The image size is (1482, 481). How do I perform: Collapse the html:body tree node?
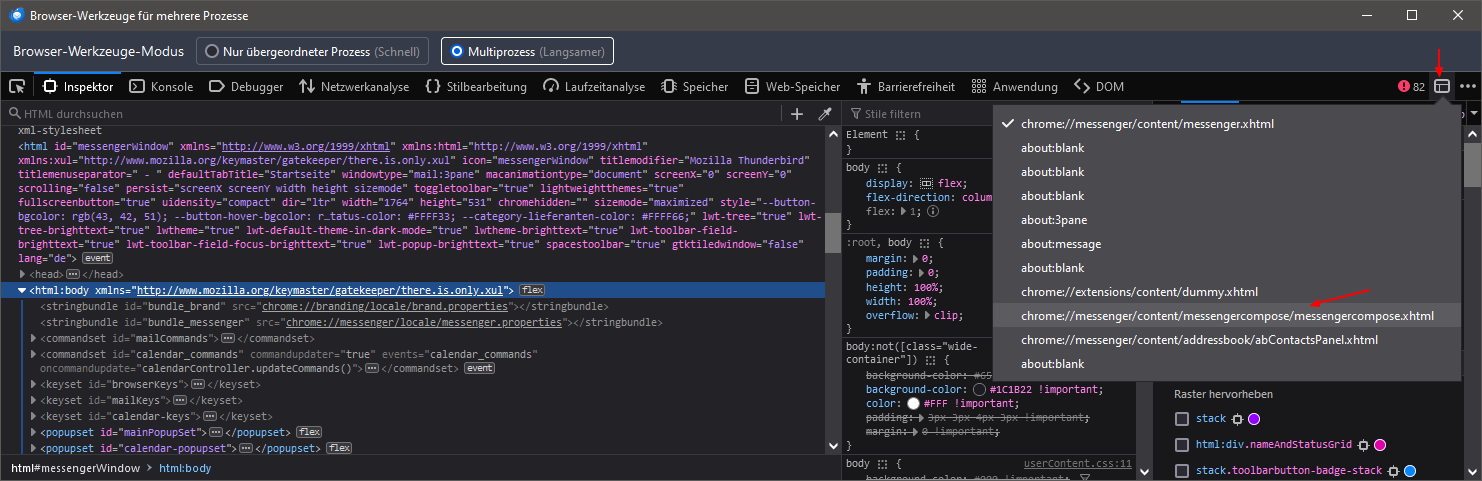click(22, 290)
